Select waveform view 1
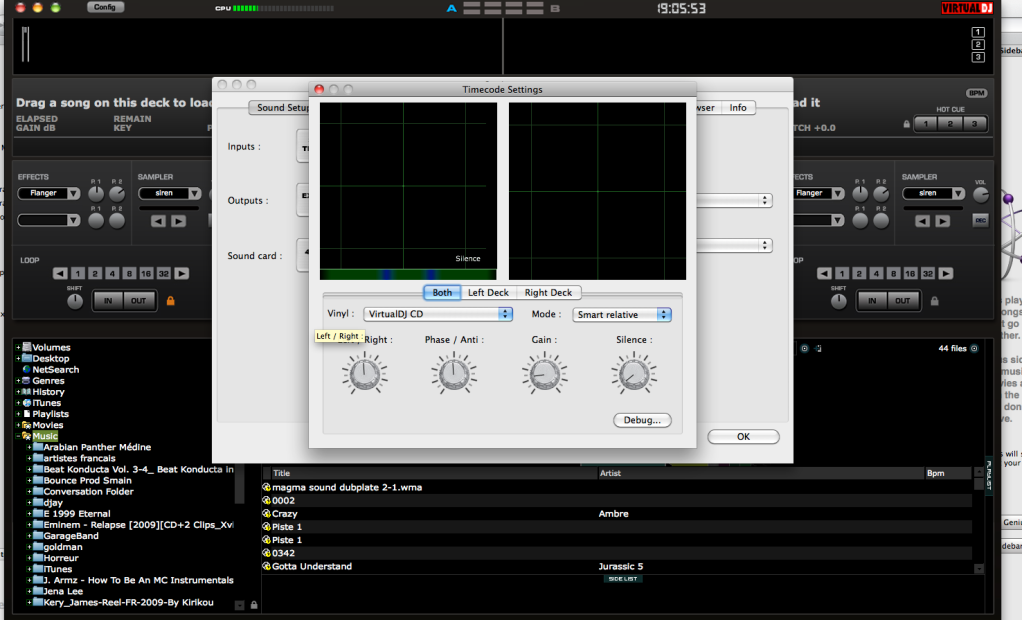 point(978,32)
